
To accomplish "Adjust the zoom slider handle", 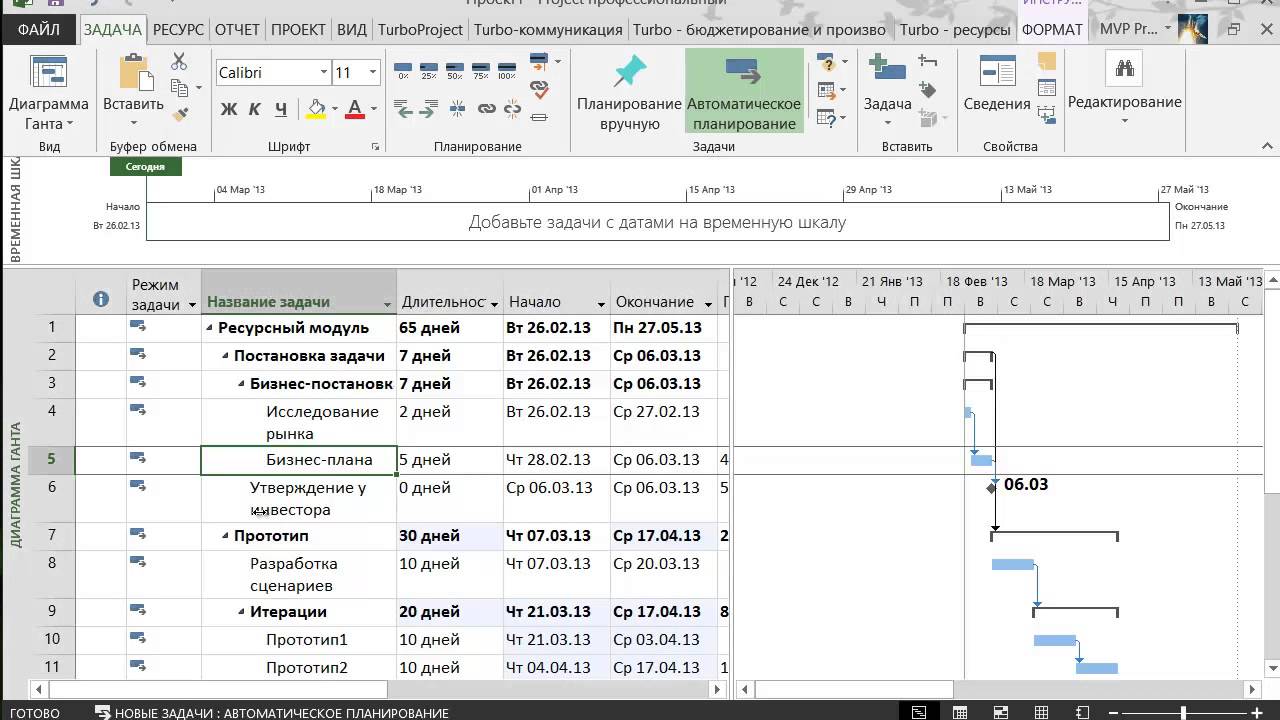I will click(1184, 713).
